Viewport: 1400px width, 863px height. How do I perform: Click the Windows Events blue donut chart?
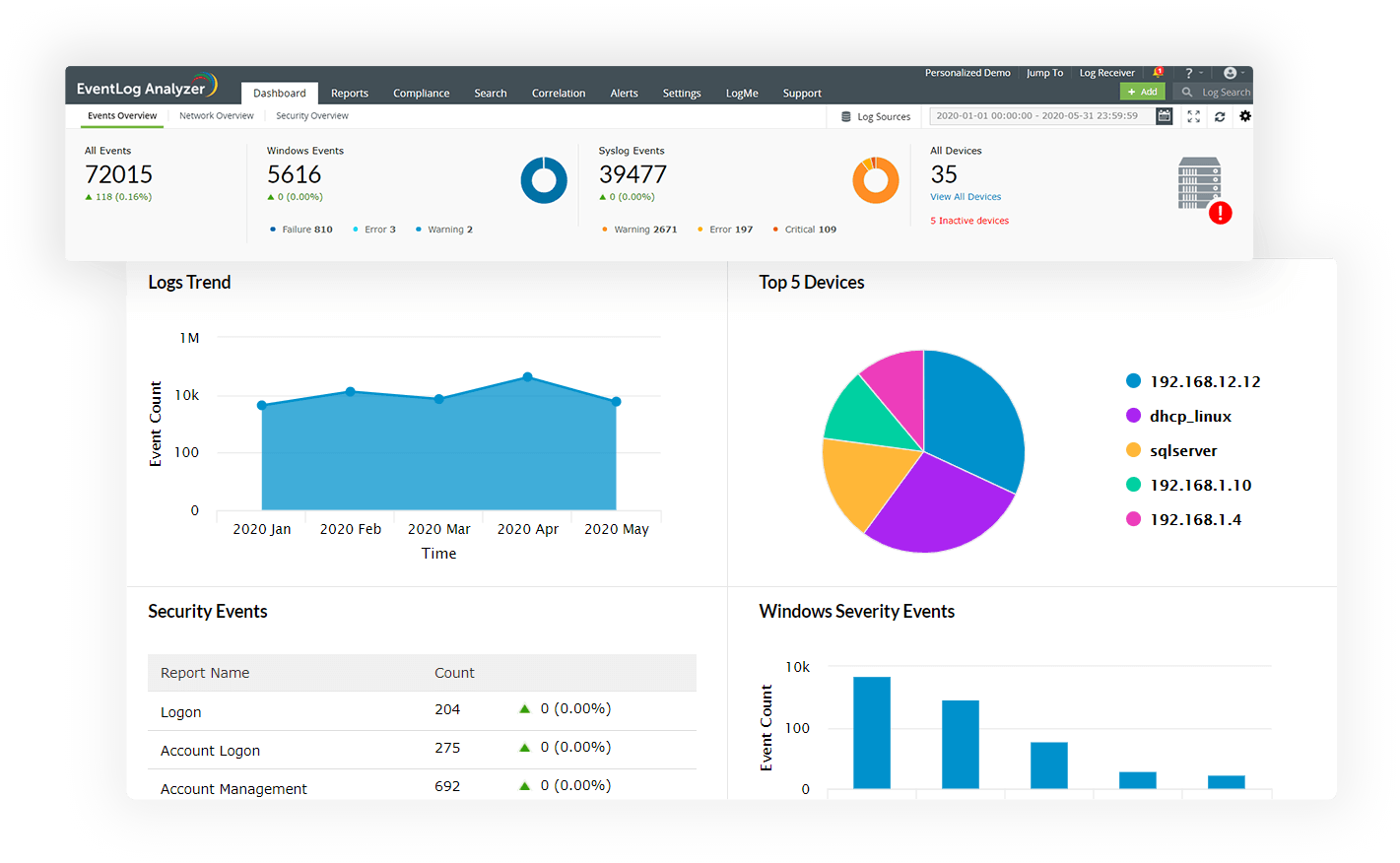point(544,180)
